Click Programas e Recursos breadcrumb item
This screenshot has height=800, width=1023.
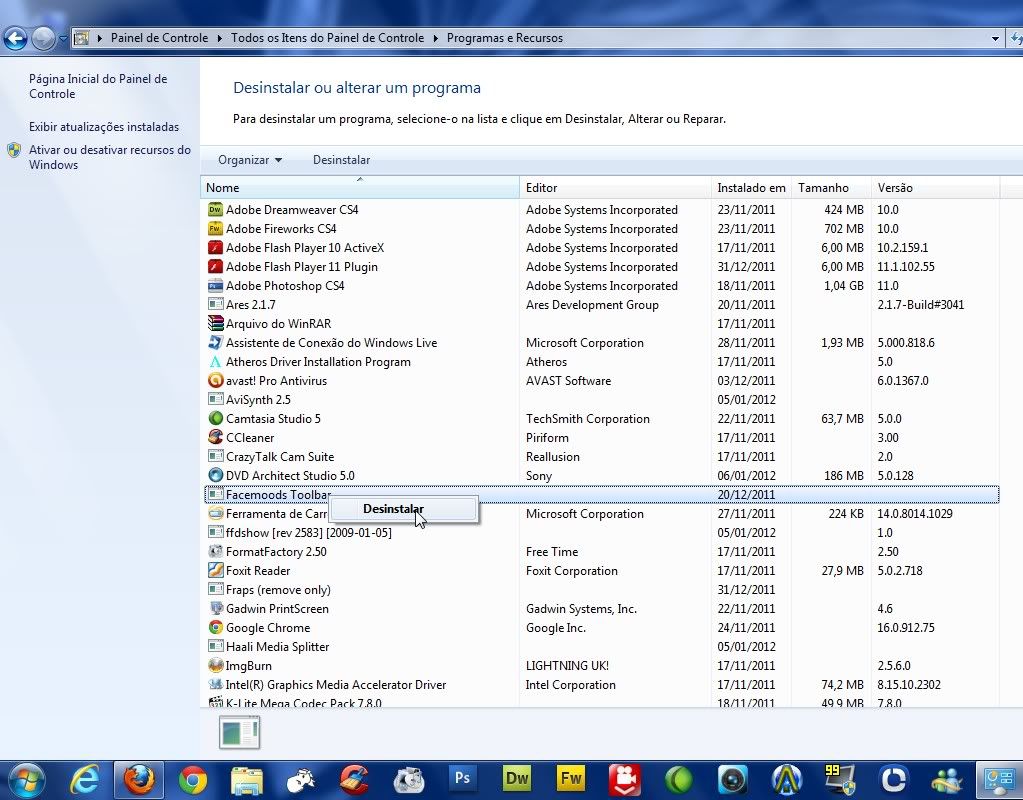click(x=504, y=38)
